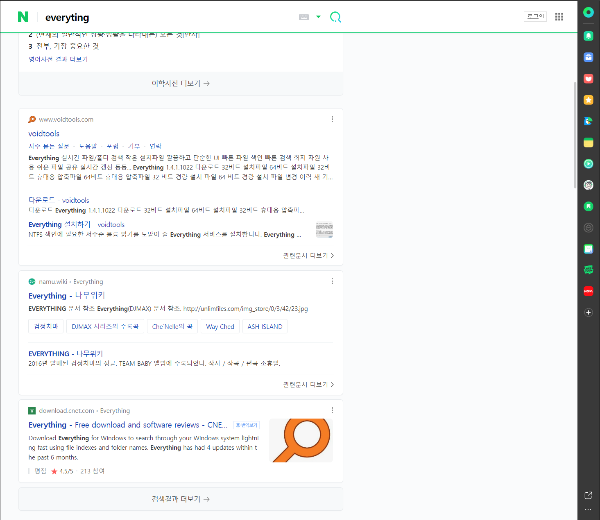Viewport: 600px width, 520px height.
Task: Open the yellow memo note sidebar panel
Action: tap(589, 143)
